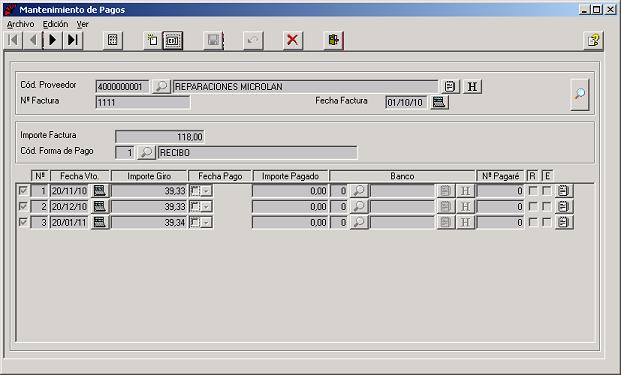Click the red X delete icon
Screen dimensions: 621x375
click(x=293, y=40)
